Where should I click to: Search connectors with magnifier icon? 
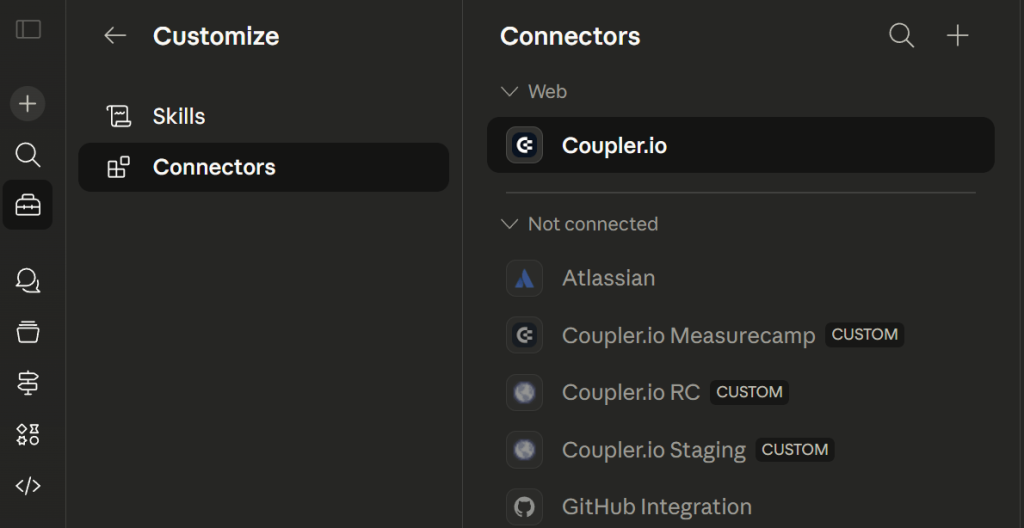click(901, 36)
